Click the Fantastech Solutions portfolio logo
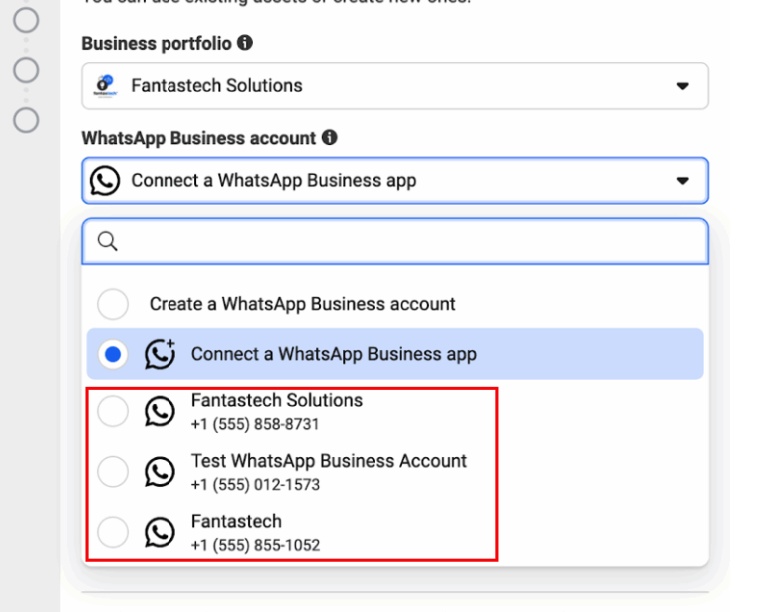762x612 pixels. click(x=105, y=86)
